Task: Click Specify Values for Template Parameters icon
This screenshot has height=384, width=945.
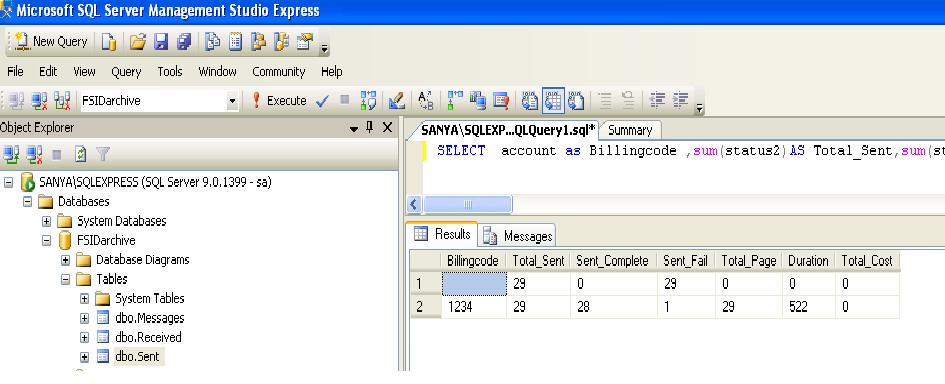Action: click(x=425, y=101)
